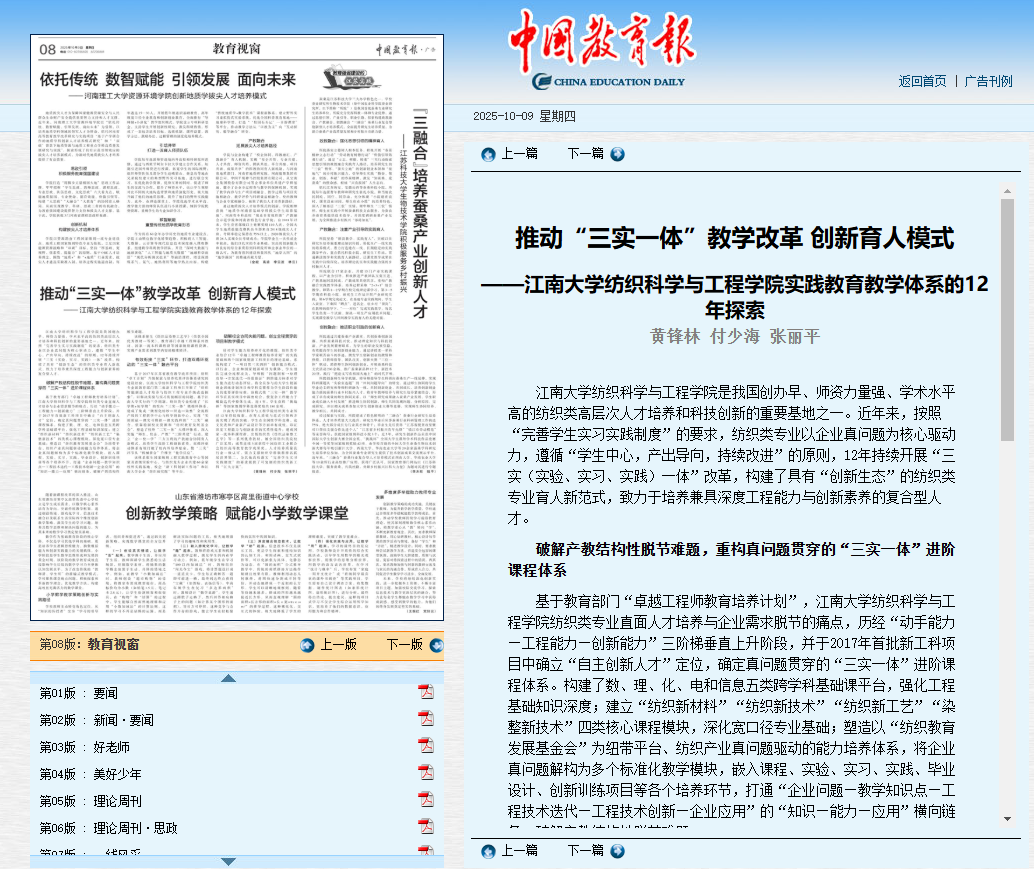Click the article scrollbar down arrow
Image resolution: width=1034 pixels, height=869 pixels.
(1007, 817)
